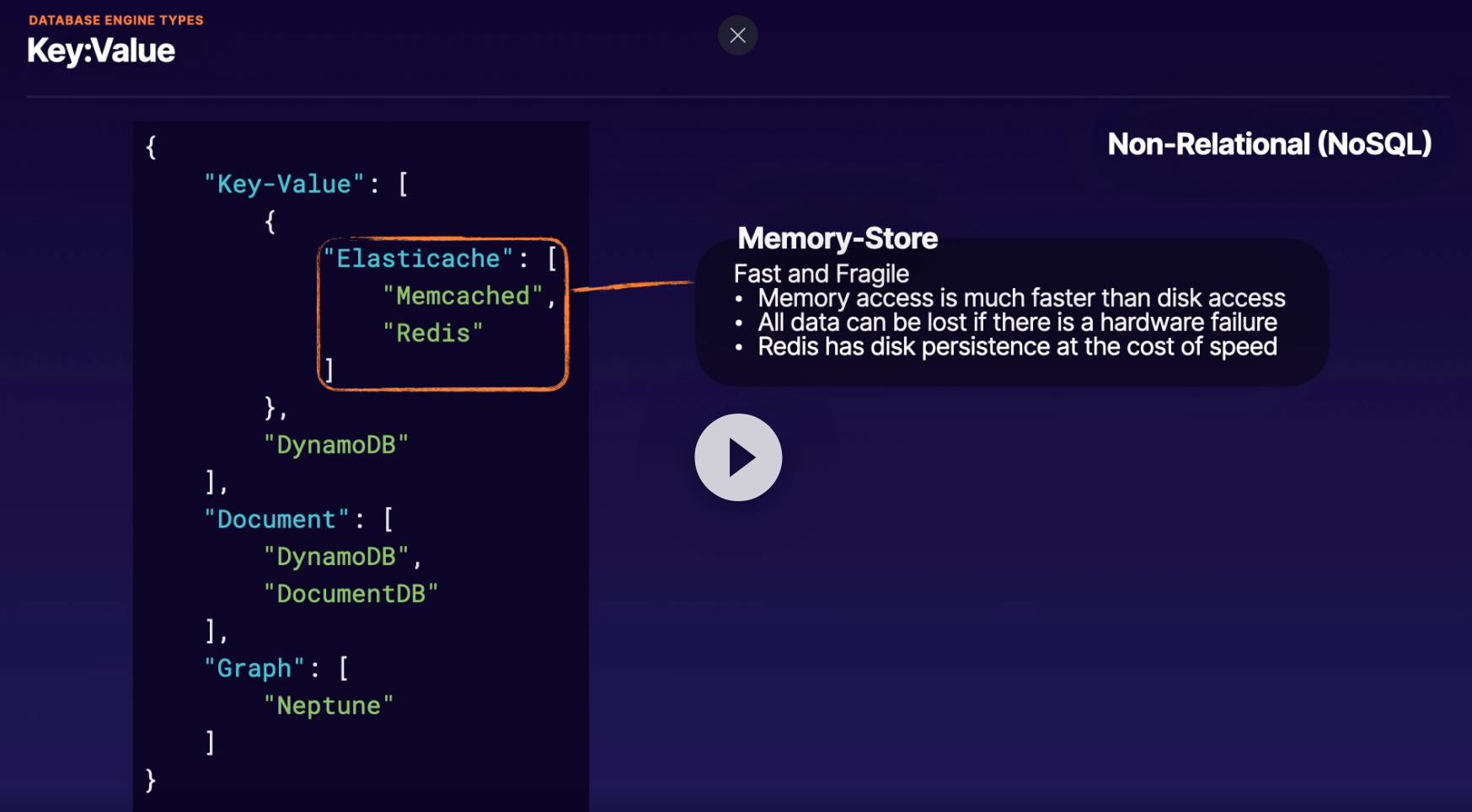
Task: Click "DynamoDB" under the Key-Value array
Action: pyautogui.click(x=336, y=445)
